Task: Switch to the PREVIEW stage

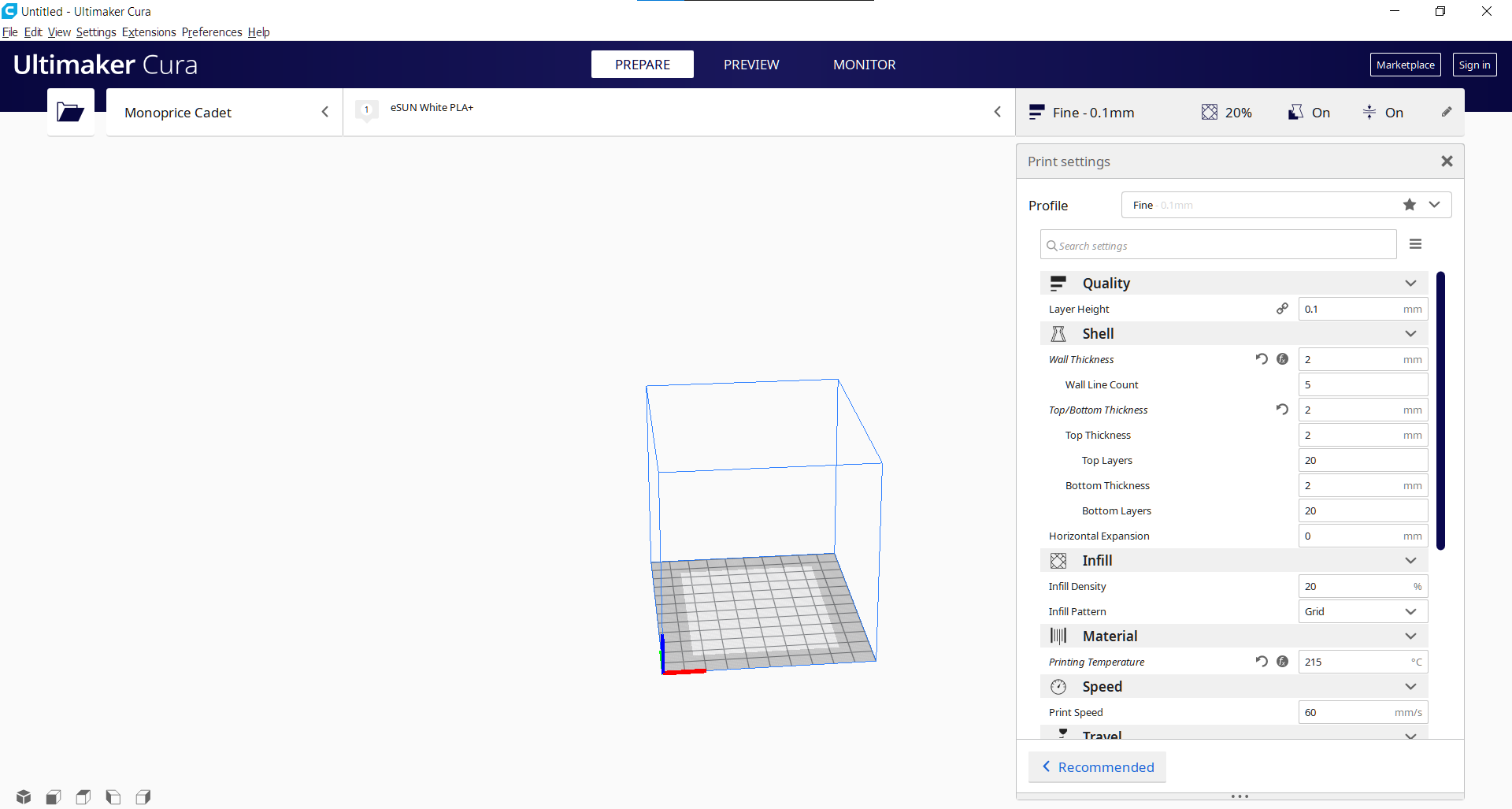Action: click(751, 65)
